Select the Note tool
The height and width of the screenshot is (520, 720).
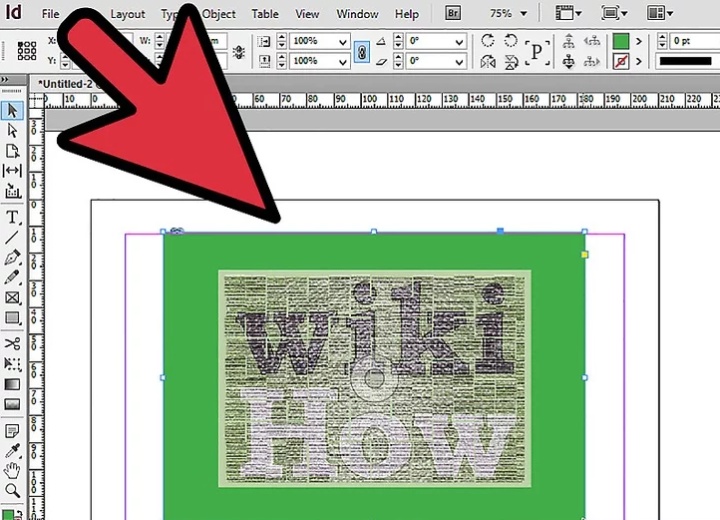pos(12,431)
